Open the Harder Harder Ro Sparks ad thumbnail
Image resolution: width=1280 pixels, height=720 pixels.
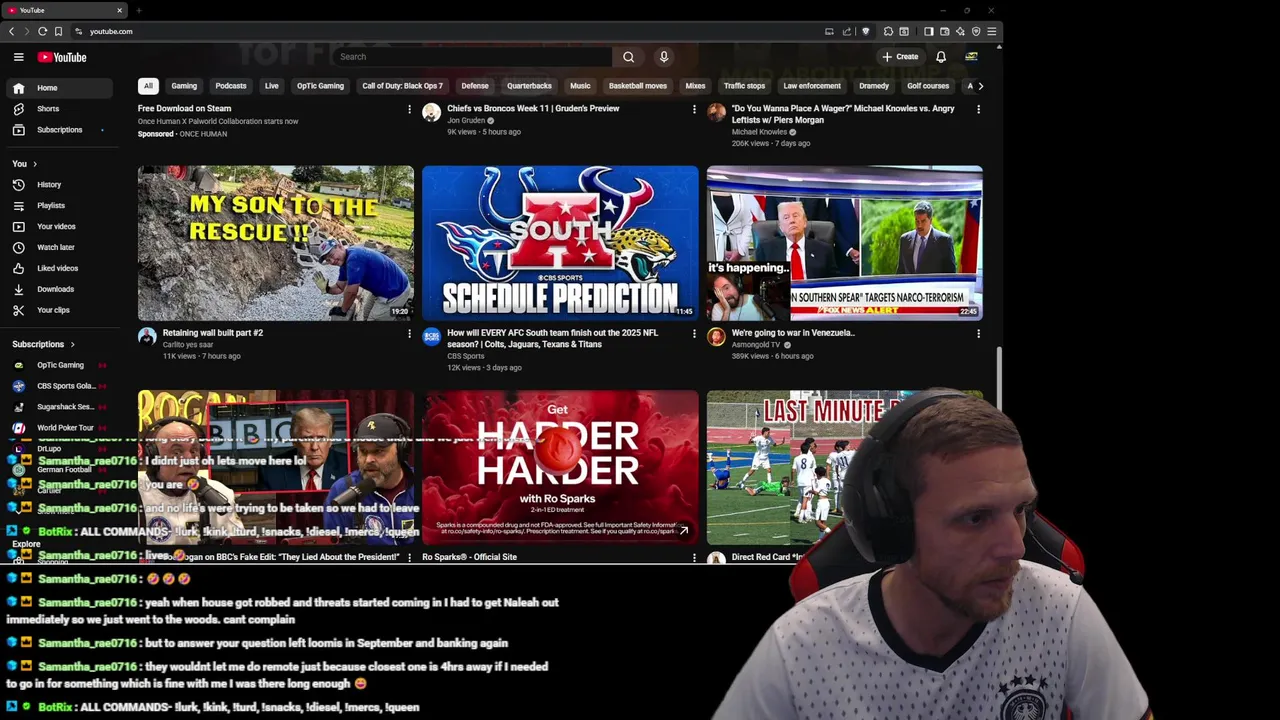click(560, 467)
